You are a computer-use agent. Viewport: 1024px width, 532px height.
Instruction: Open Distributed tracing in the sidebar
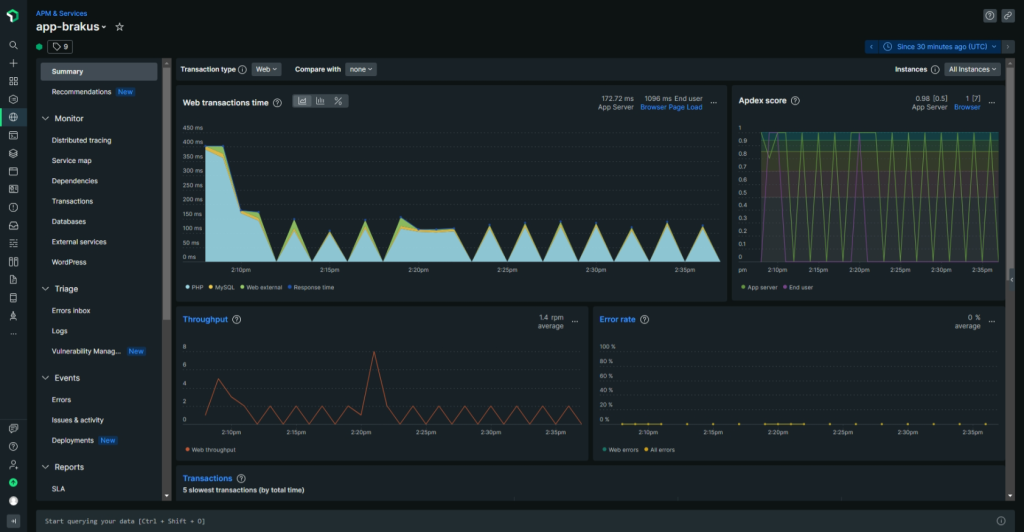point(81,140)
